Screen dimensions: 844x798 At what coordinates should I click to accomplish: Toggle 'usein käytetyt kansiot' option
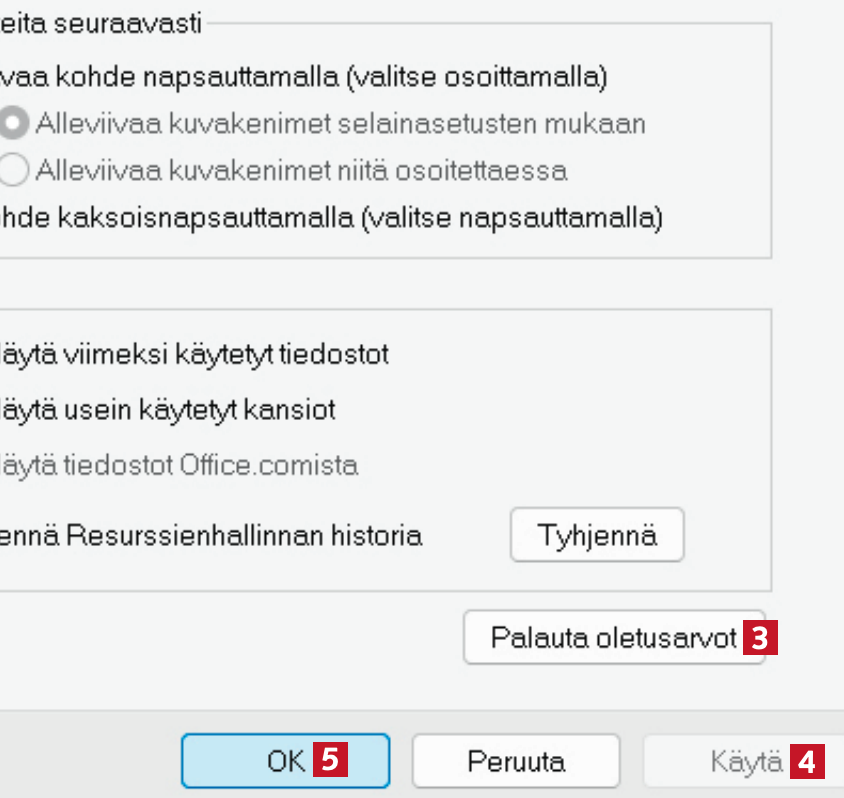pyautogui.click(x=168, y=409)
